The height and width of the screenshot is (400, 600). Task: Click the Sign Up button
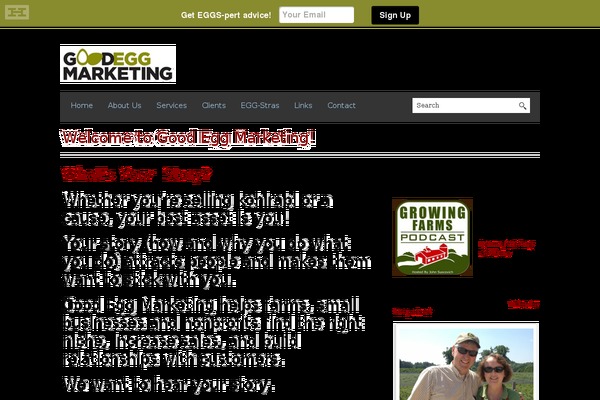pyautogui.click(x=395, y=15)
